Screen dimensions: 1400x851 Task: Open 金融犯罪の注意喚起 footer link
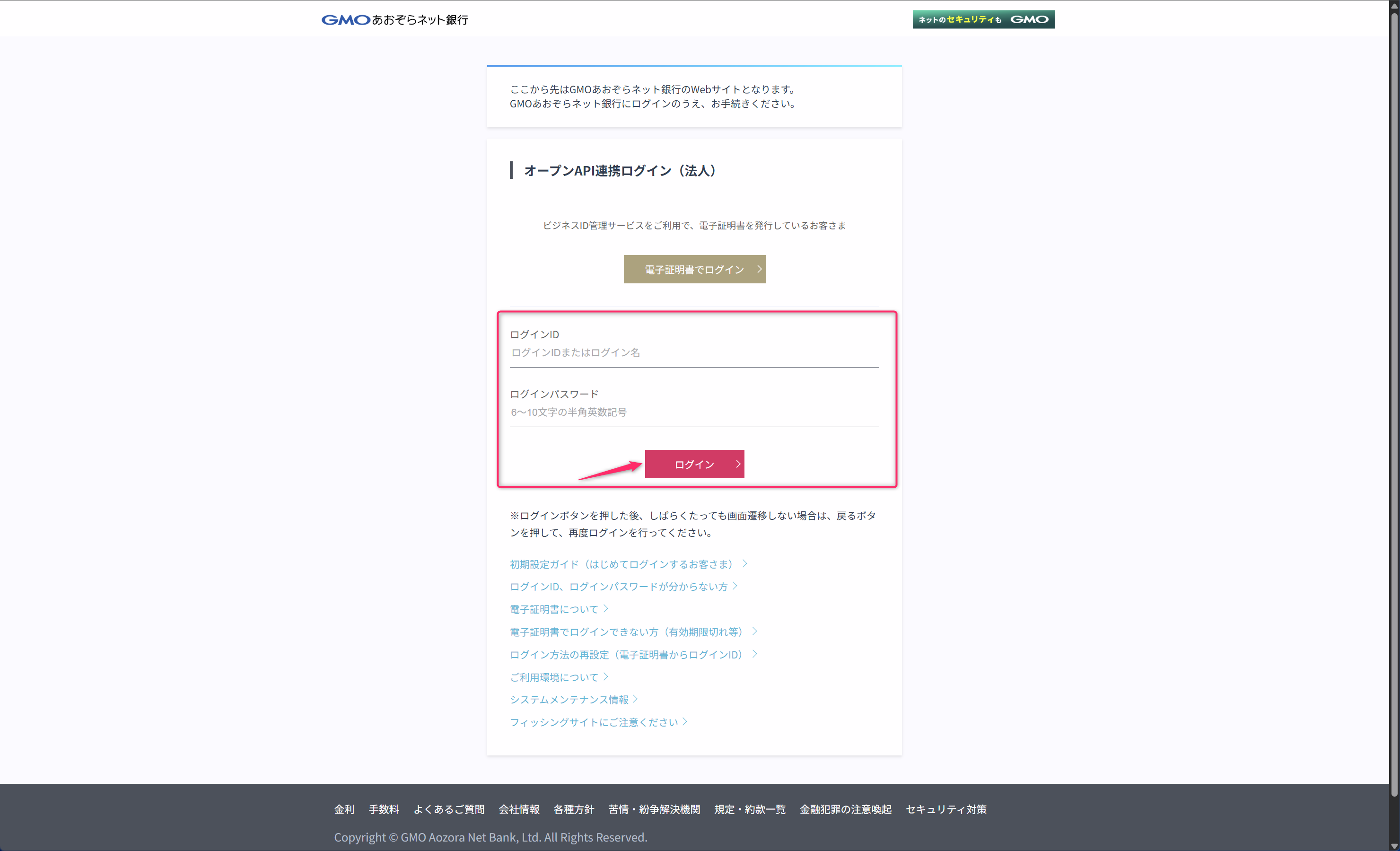coord(846,809)
